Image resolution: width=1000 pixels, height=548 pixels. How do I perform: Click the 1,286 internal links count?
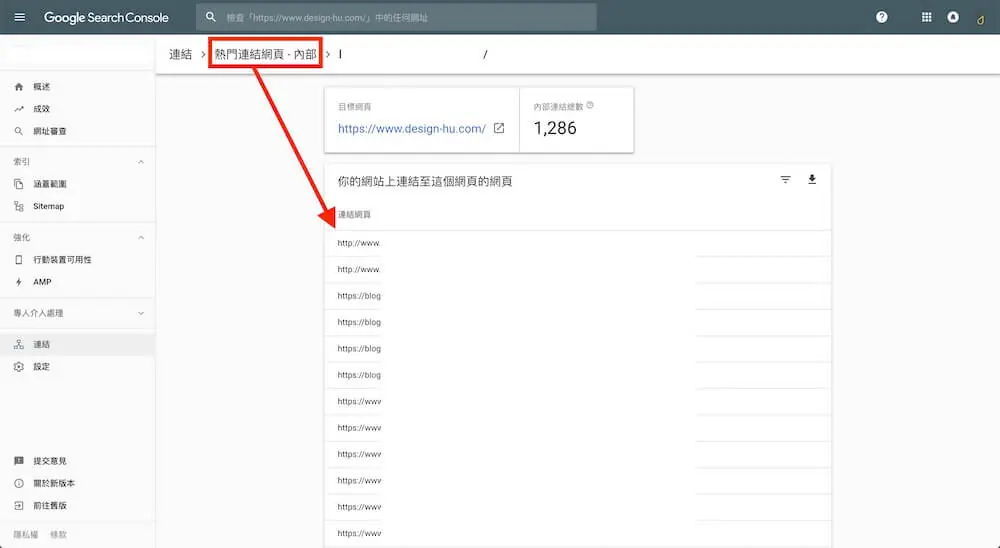click(x=555, y=128)
